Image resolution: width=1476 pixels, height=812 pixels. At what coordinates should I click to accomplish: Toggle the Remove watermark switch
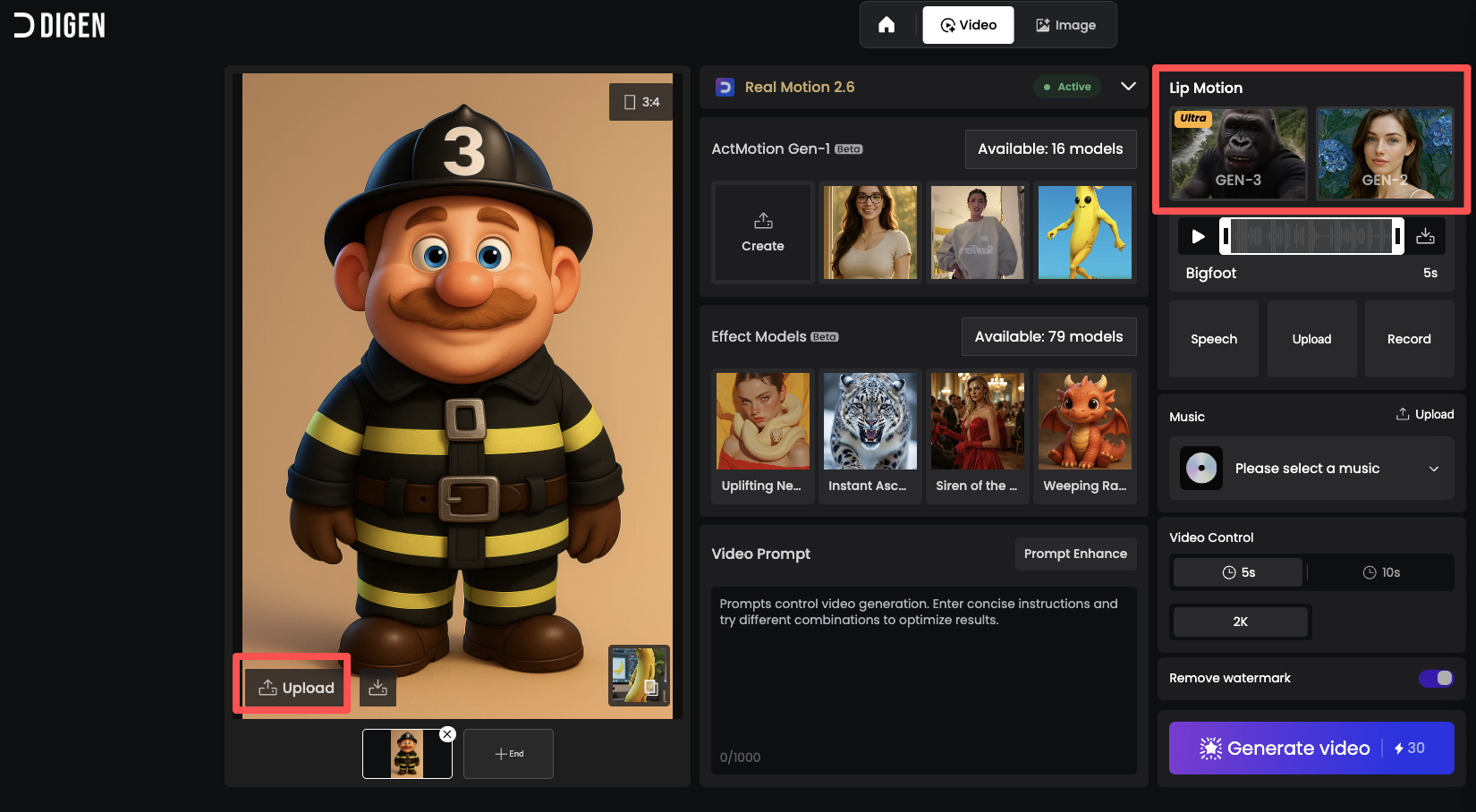coord(1436,678)
